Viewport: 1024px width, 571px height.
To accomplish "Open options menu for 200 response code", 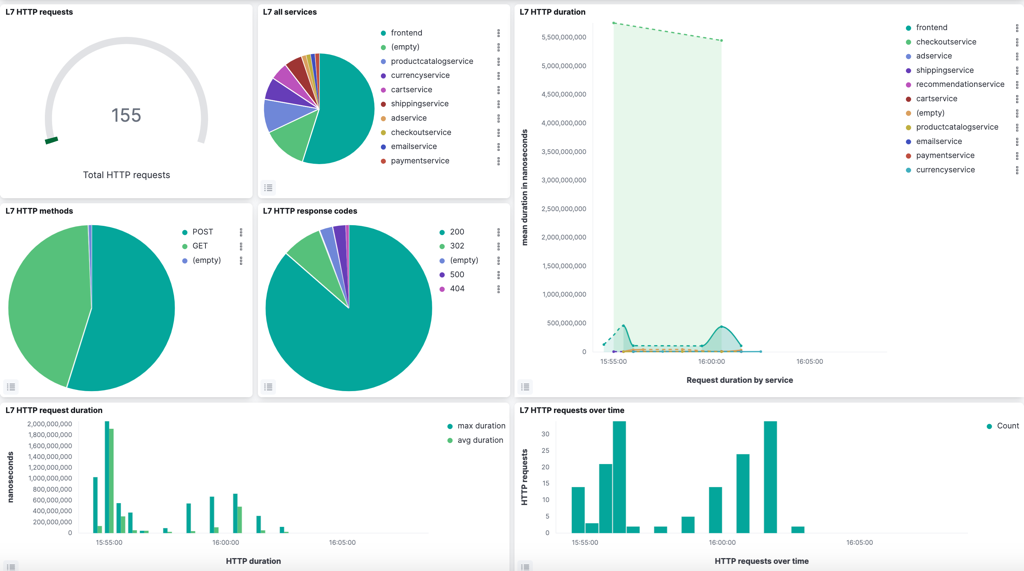I will pyautogui.click(x=498, y=232).
